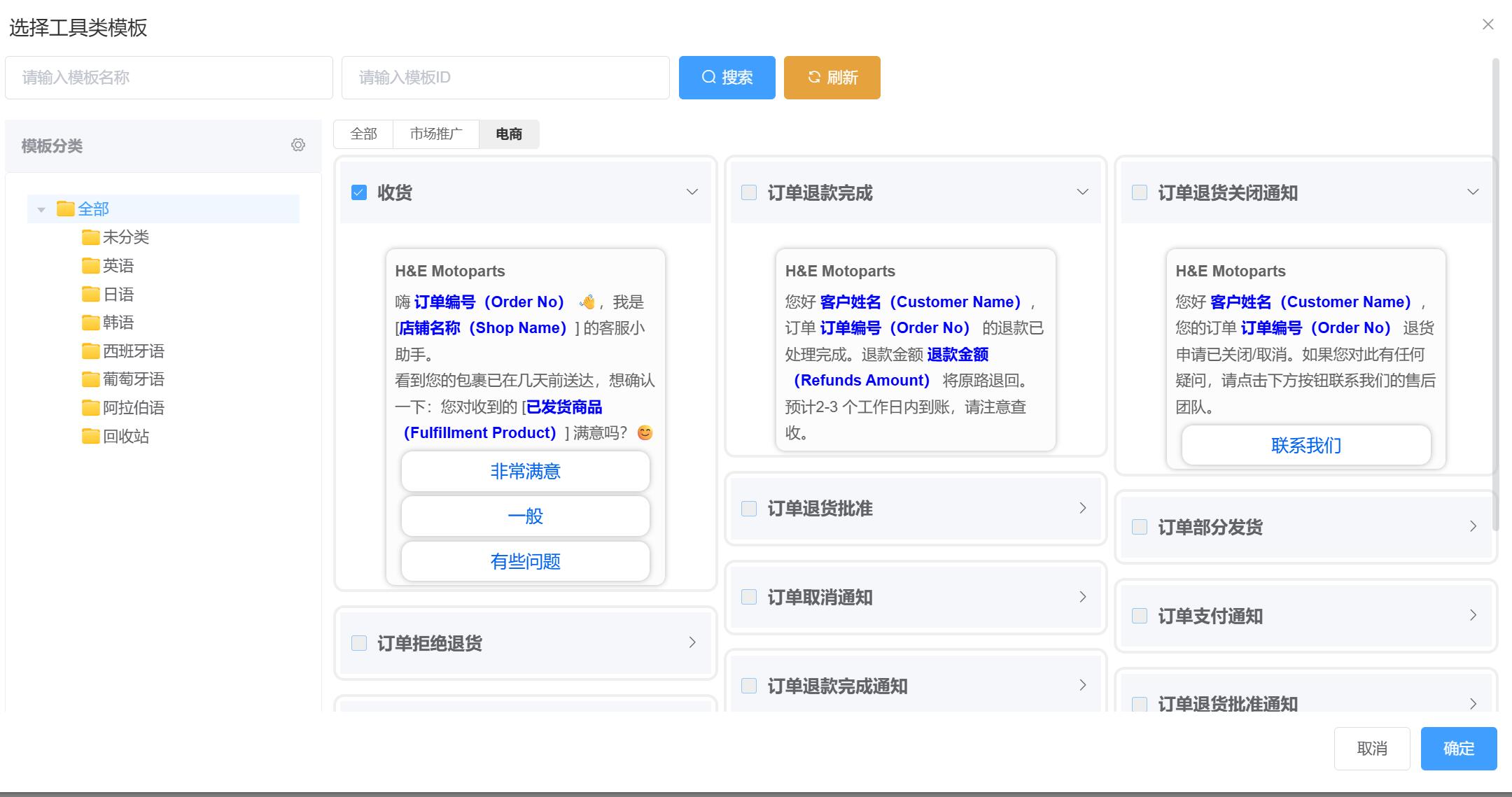Screen dimensions: 1512x797
Task: Click the 确定 confirm button
Action: pos(1459,748)
